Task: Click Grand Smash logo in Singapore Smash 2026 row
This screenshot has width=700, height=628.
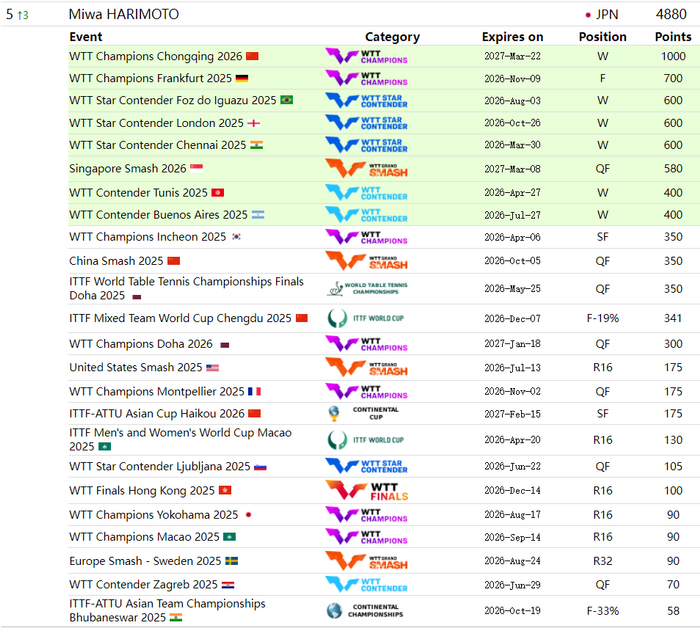Action: pyautogui.click(x=366, y=169)
